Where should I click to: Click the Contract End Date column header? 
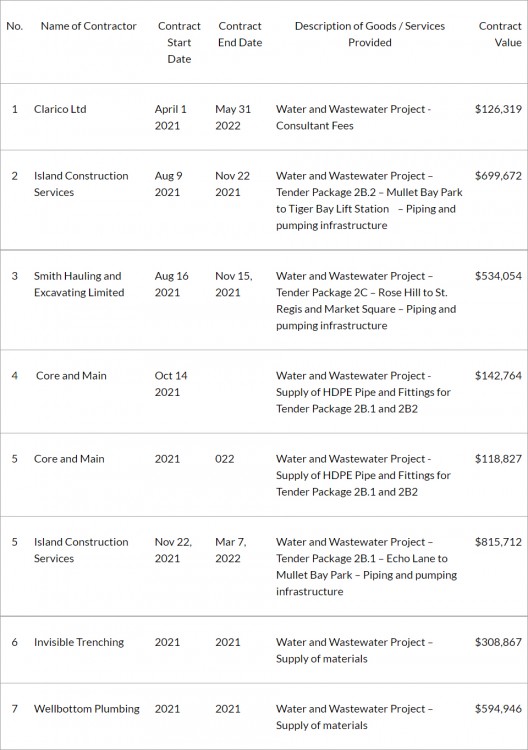pyautogui.click(x=240, y=34)
